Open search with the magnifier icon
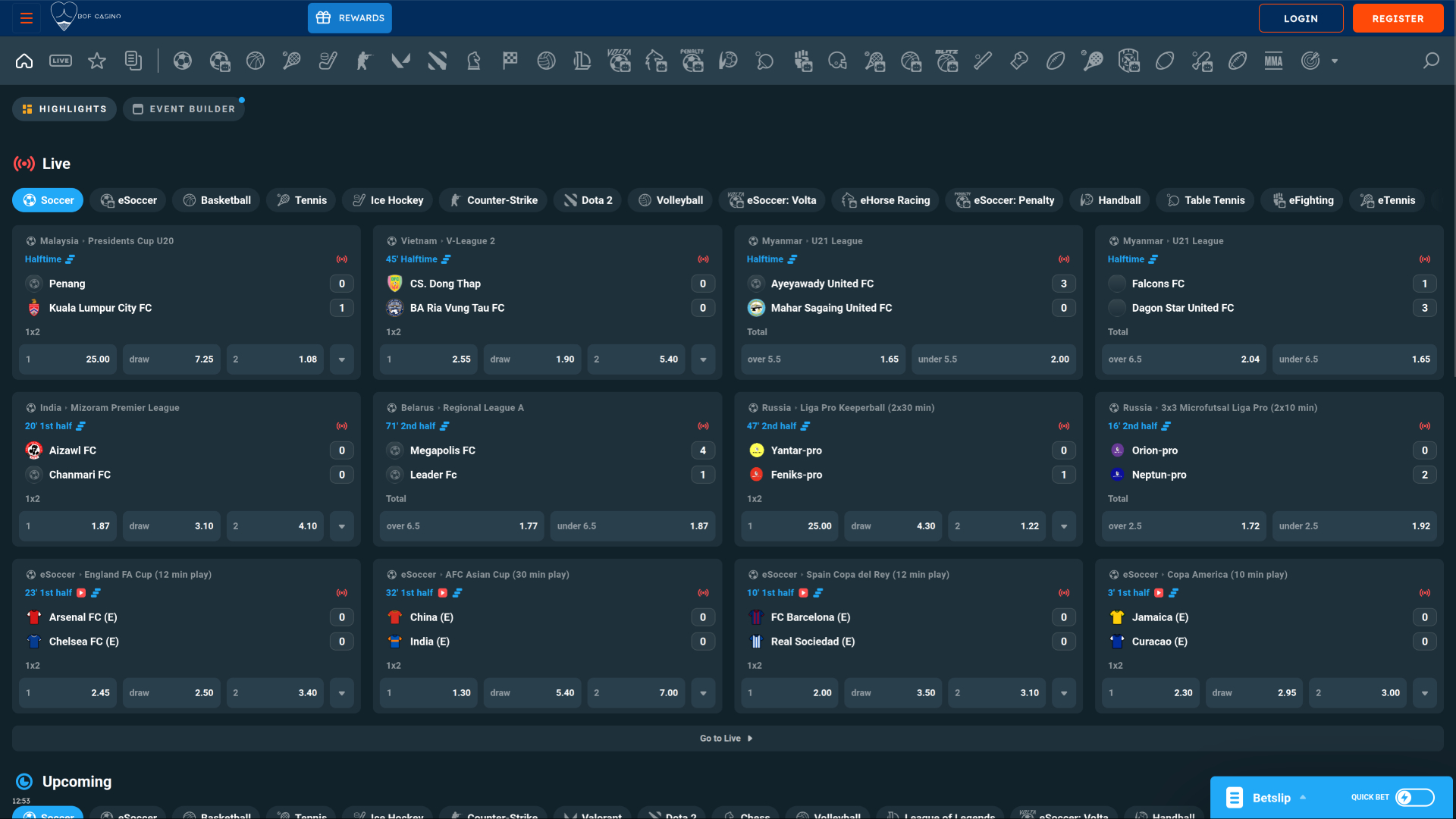The height and width of the screenshot is (819, 1456). [x=1431, y=61]
